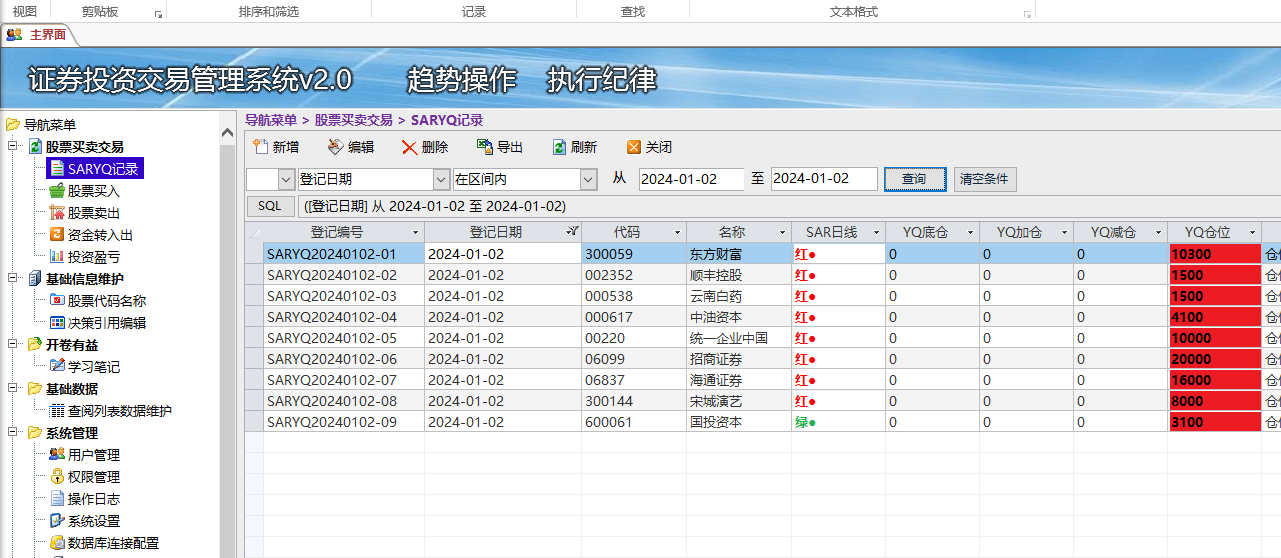
Task: Open the 名称 column filter arrow
Action: [782, 232]
